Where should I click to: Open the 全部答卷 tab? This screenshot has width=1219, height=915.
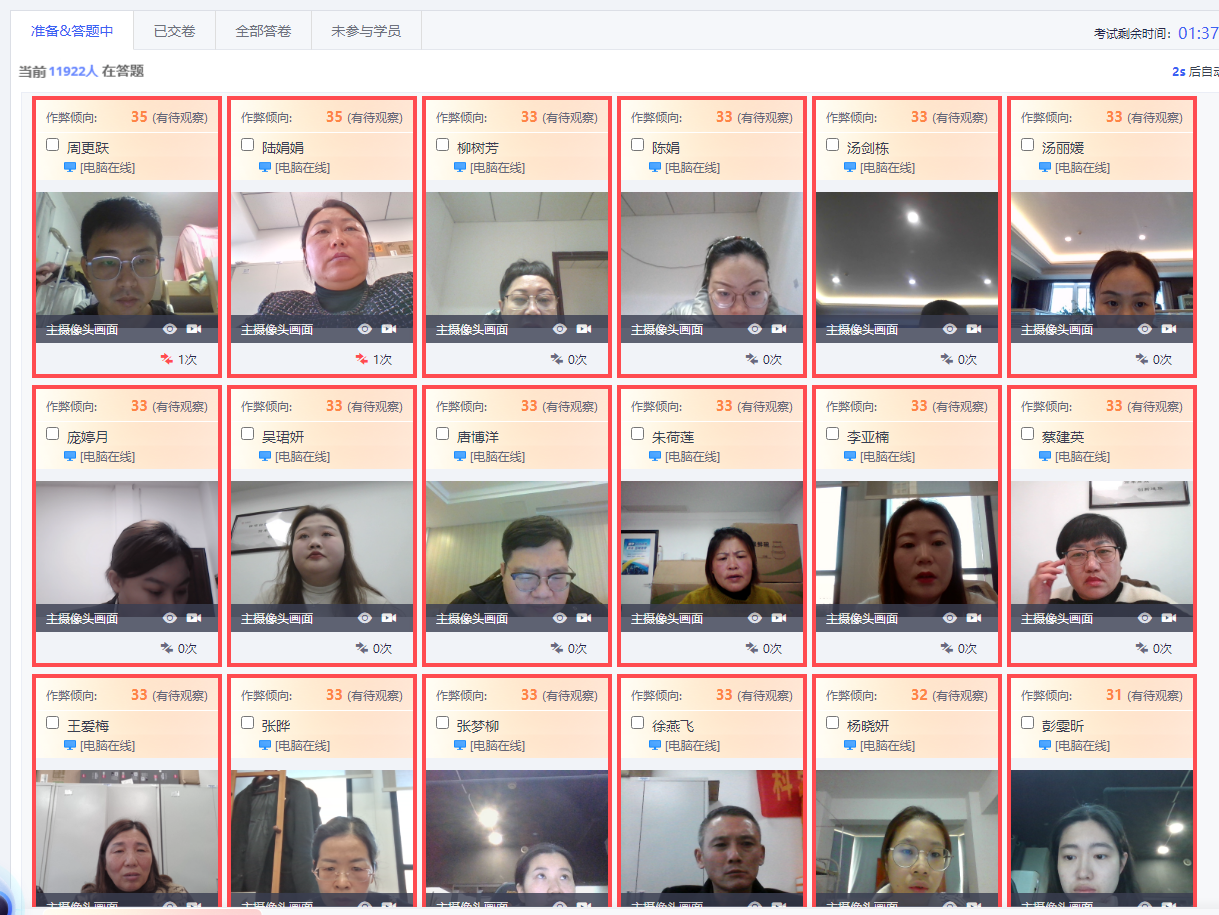263,31
